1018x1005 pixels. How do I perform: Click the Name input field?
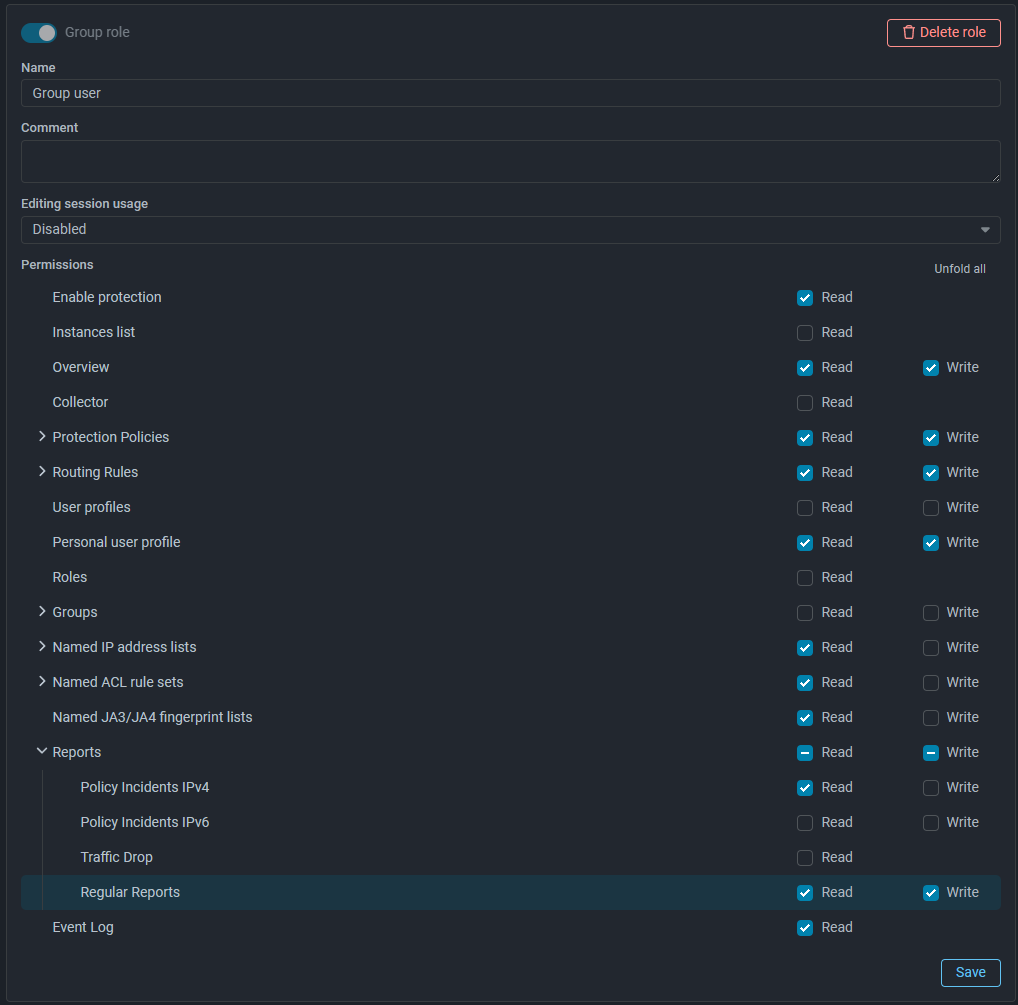(x=510, y=93)
